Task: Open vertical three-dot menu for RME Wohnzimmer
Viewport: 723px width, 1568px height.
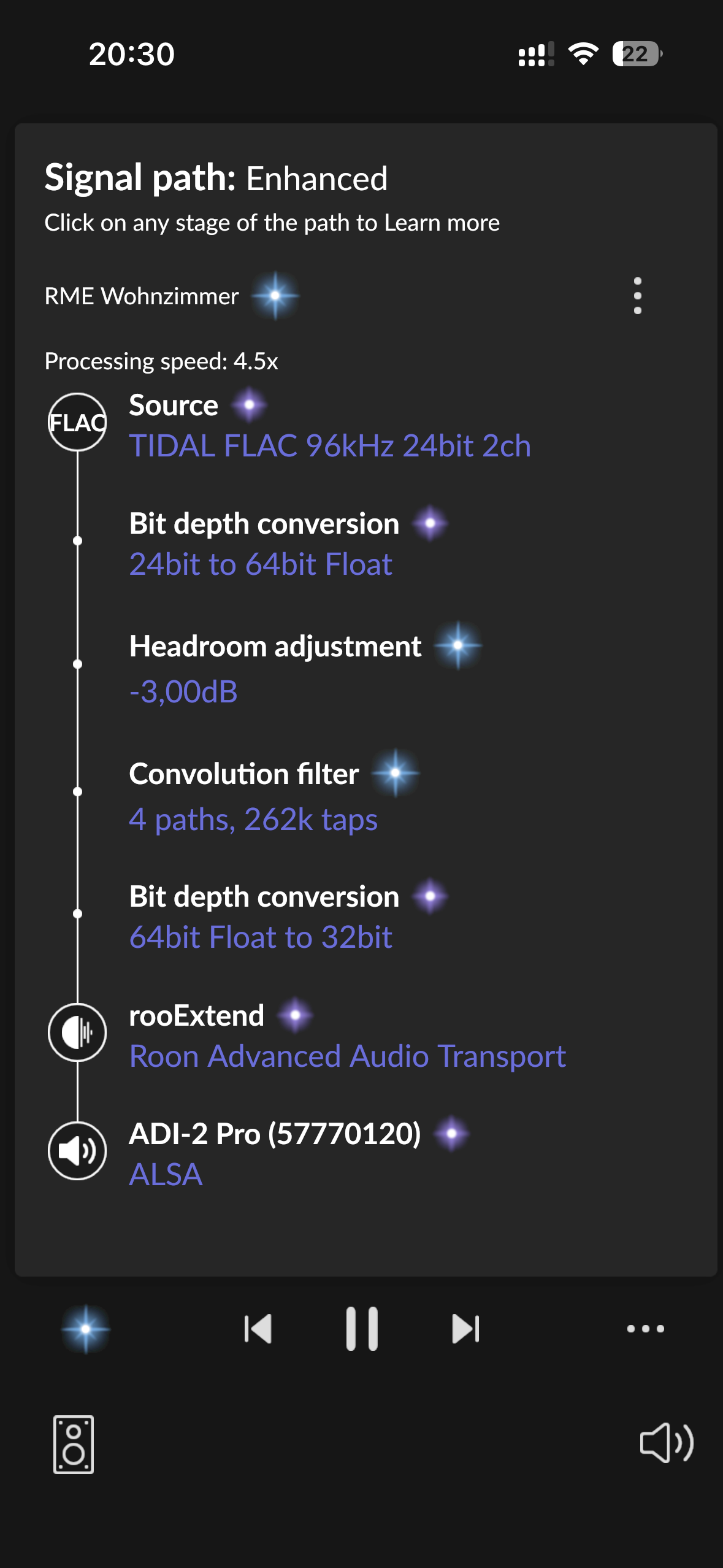Action: point(638,296)
